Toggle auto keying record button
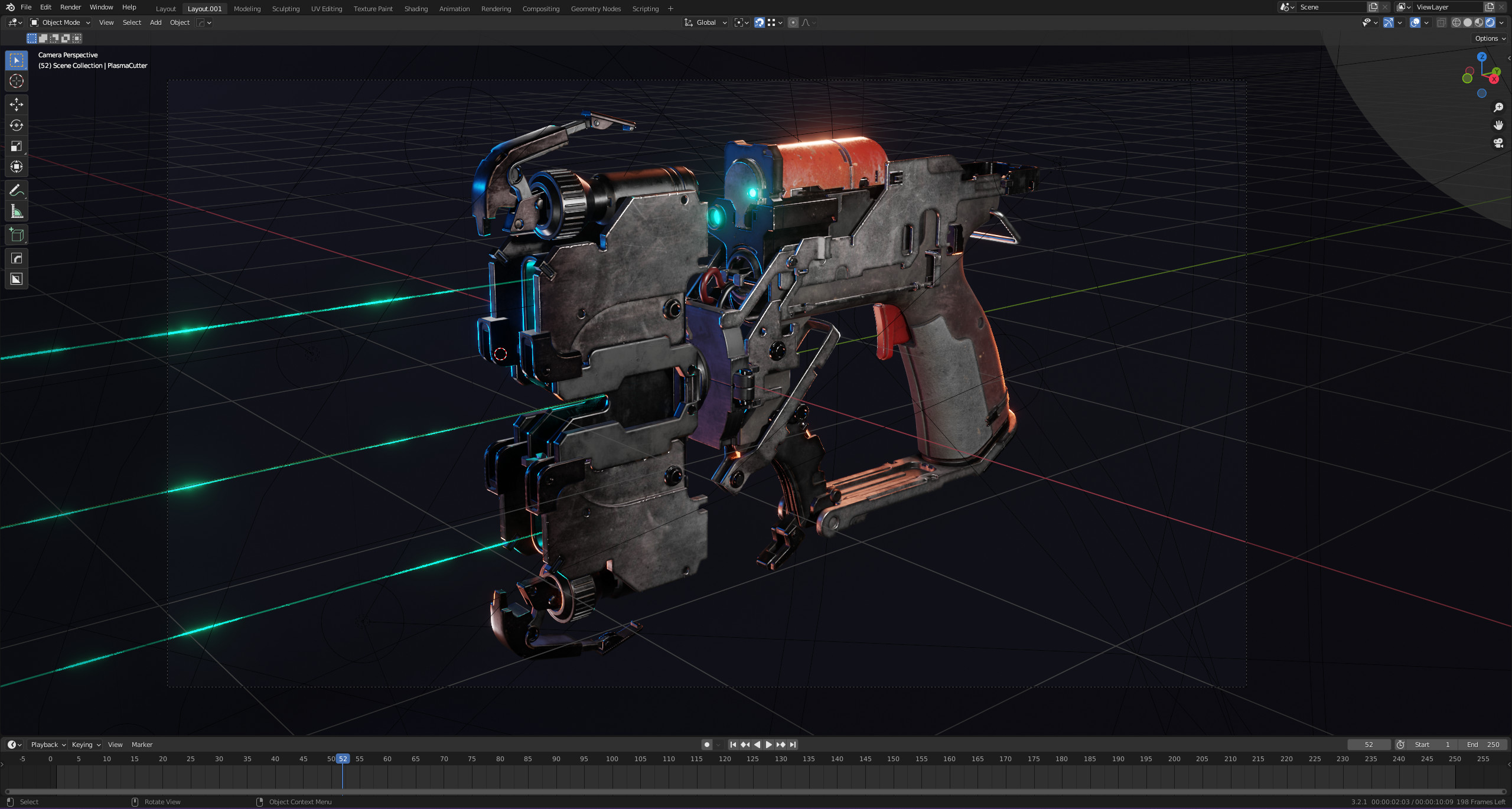This screenshot has width=1512, height=809. pyautogui.click(x=707, y=745)
